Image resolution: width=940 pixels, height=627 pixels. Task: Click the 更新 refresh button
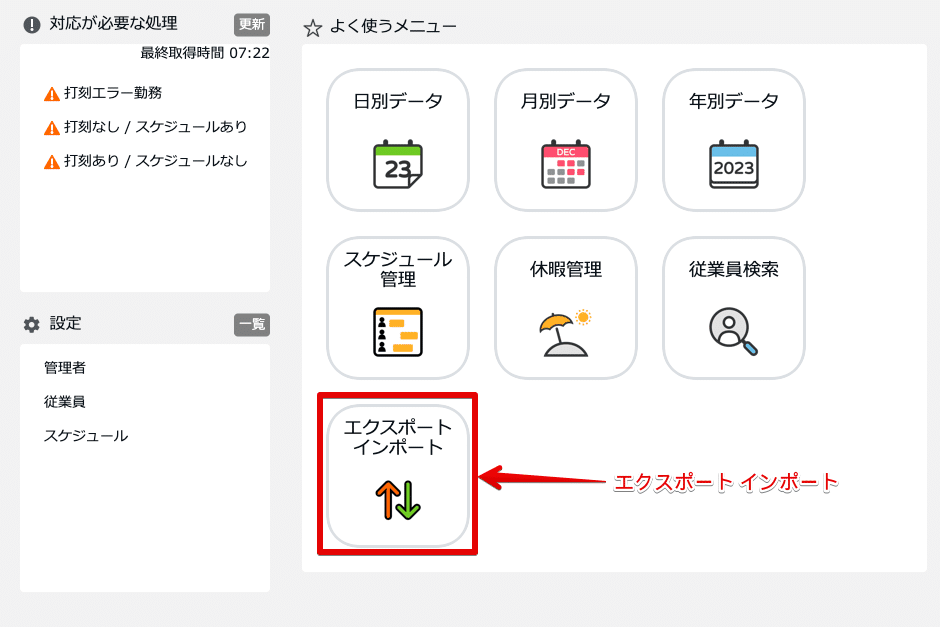(252, 25)
